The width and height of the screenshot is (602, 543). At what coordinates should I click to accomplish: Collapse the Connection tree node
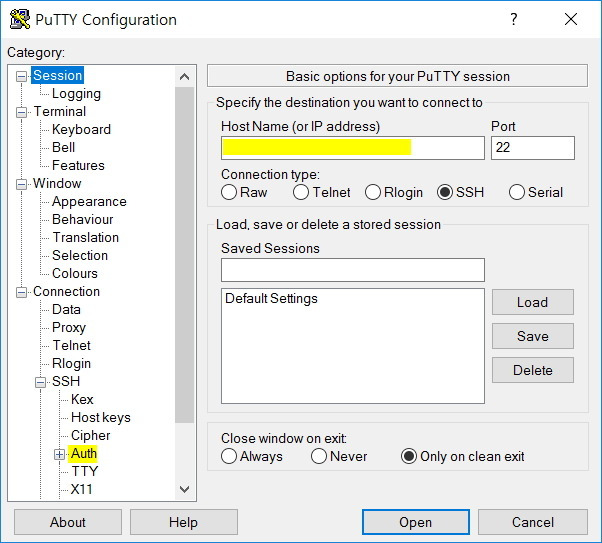[21, 292]
